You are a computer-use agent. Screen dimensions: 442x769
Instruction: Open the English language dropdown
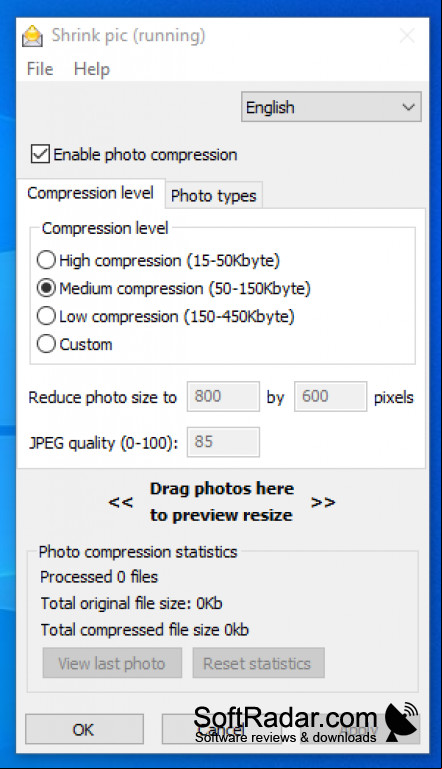331,107
